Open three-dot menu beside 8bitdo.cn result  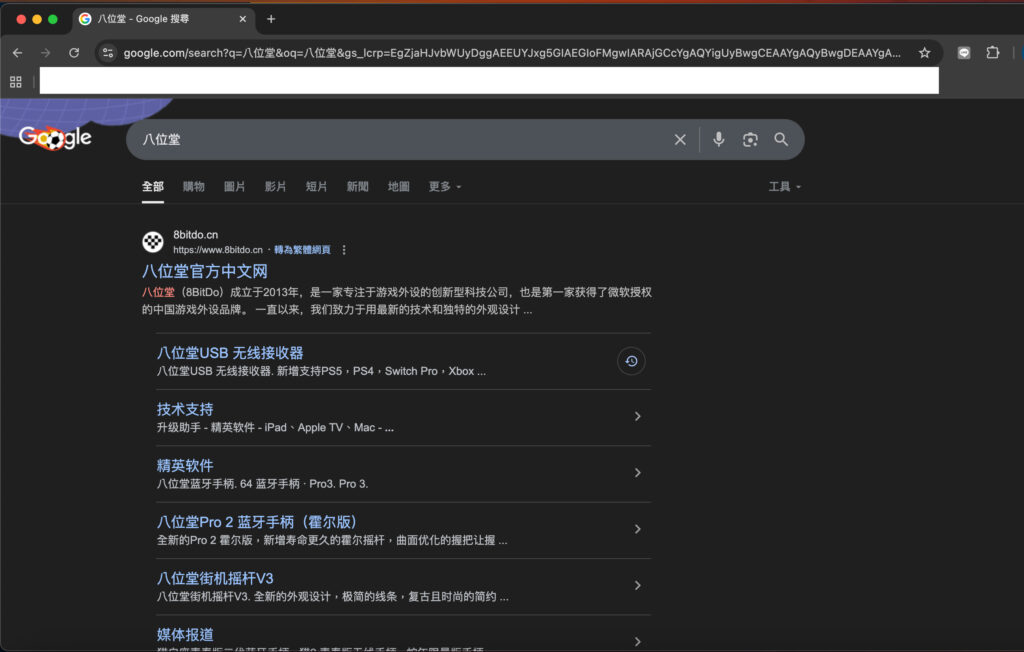click(344, 250)
